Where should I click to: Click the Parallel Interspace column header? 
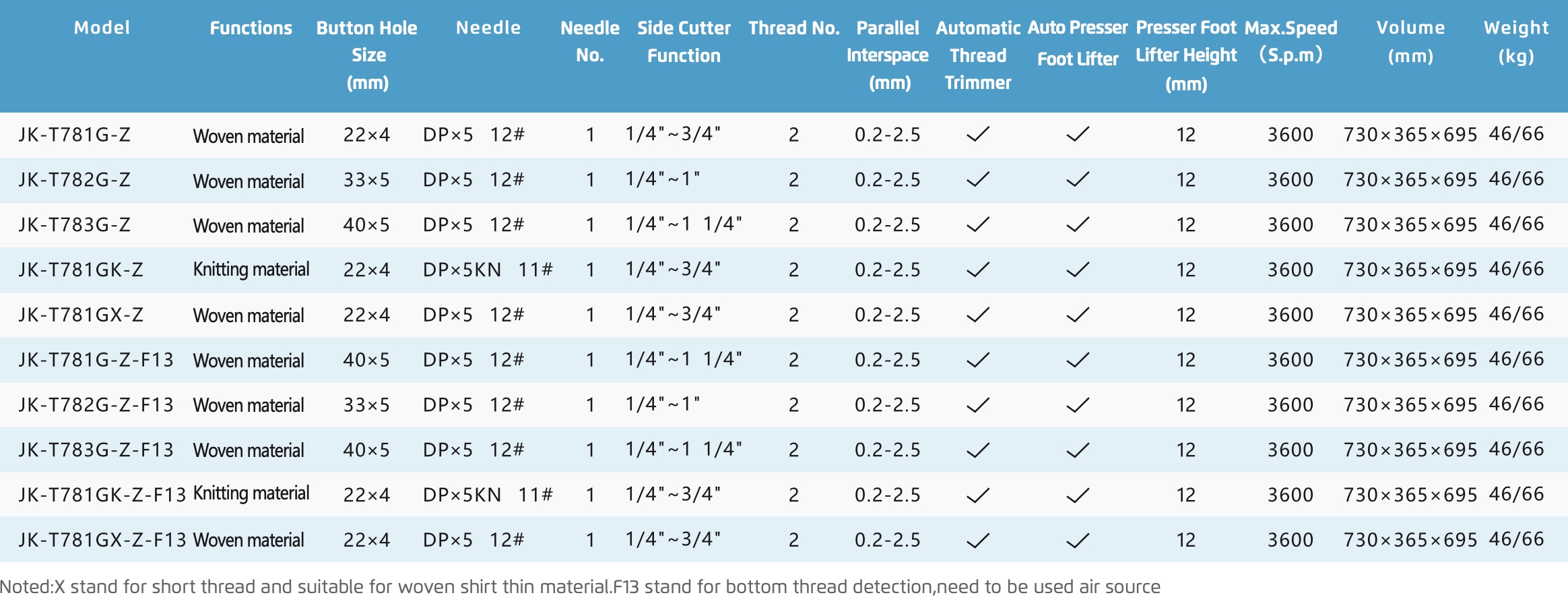click(888, 55)
